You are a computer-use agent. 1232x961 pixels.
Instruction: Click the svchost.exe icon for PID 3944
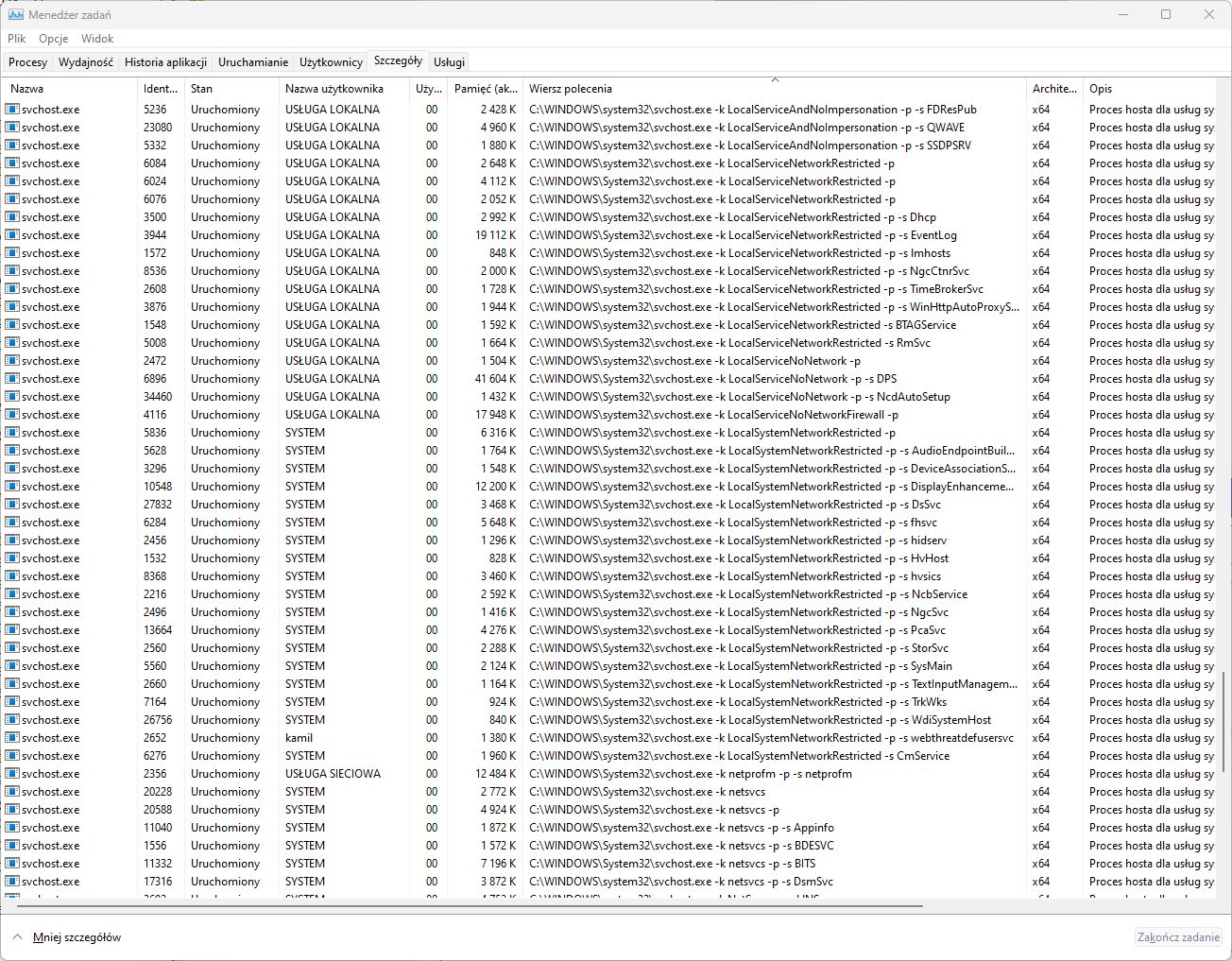pos(12,235)
